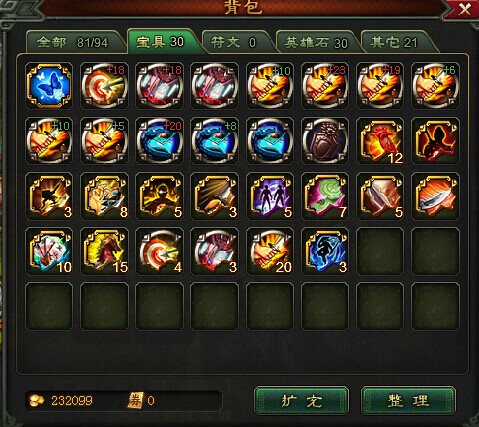The width and height of the screenshot is (479, 427).
Task: Open the 符文 0 tab
Action: click(235, 42)
